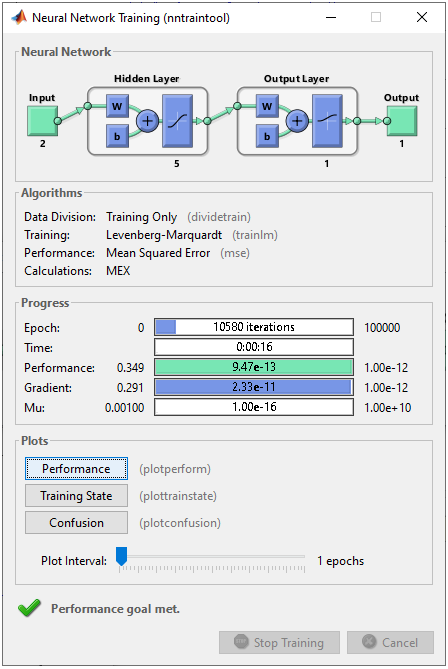This screenshot has height=669, width=448.
Task: Click the Output Layer weight W block
Action: coord(267,106)
